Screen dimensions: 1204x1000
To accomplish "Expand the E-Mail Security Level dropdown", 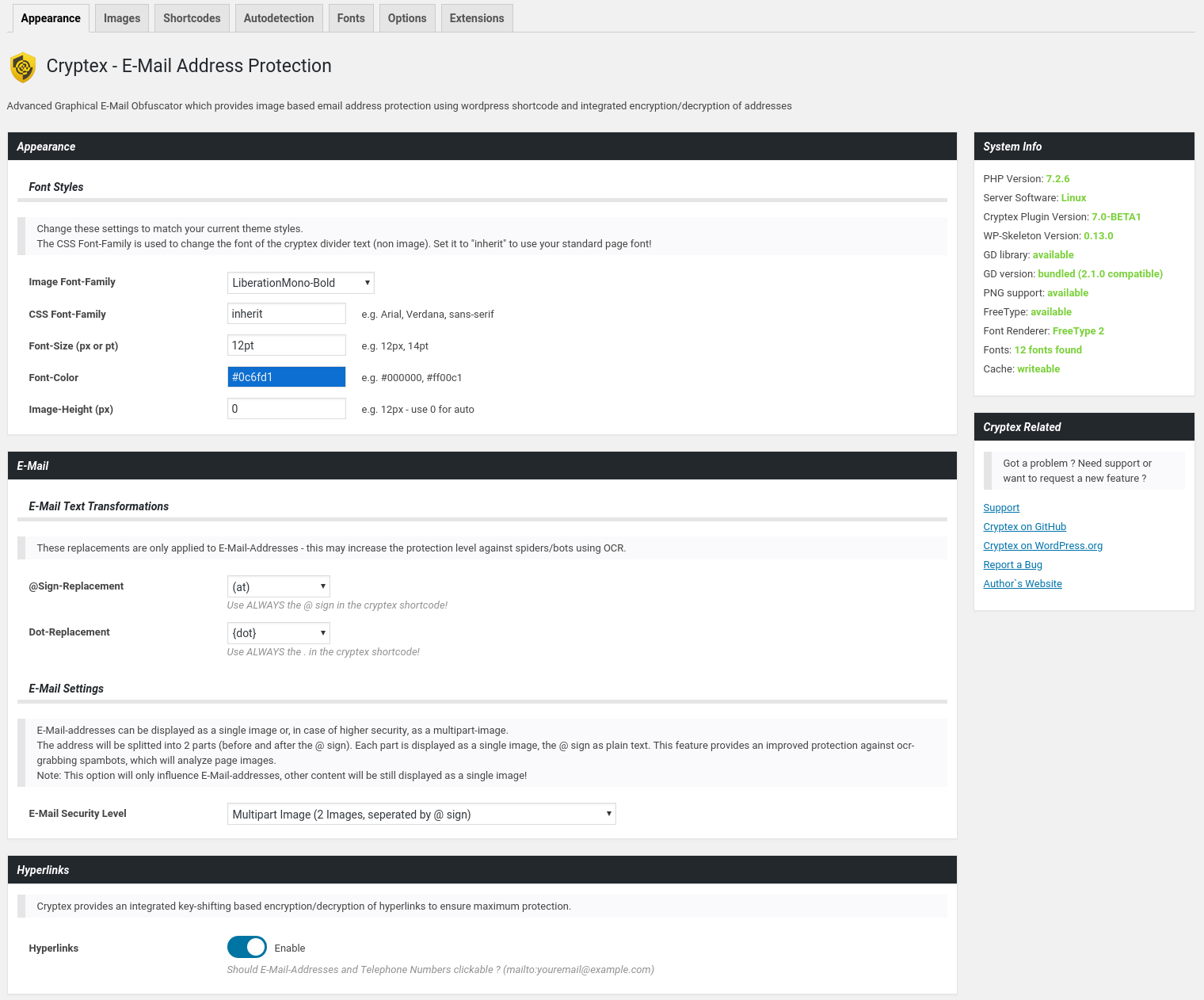I will 421,814.
